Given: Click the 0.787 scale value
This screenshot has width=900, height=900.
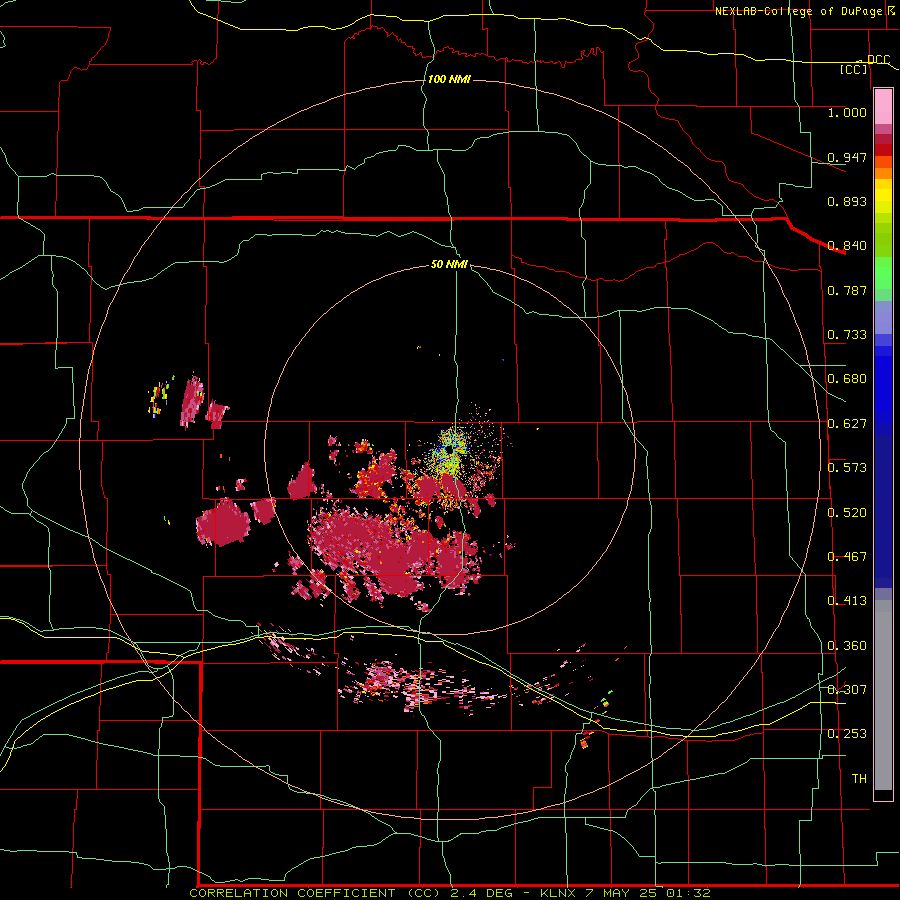Looking at the screenshot, I should point(847,290).
